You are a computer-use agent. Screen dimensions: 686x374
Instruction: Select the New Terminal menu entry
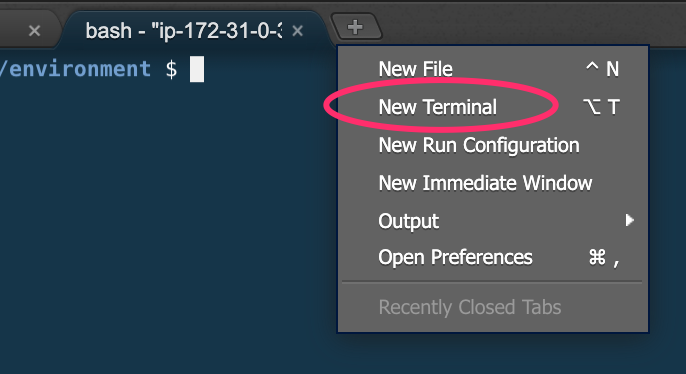493,107
